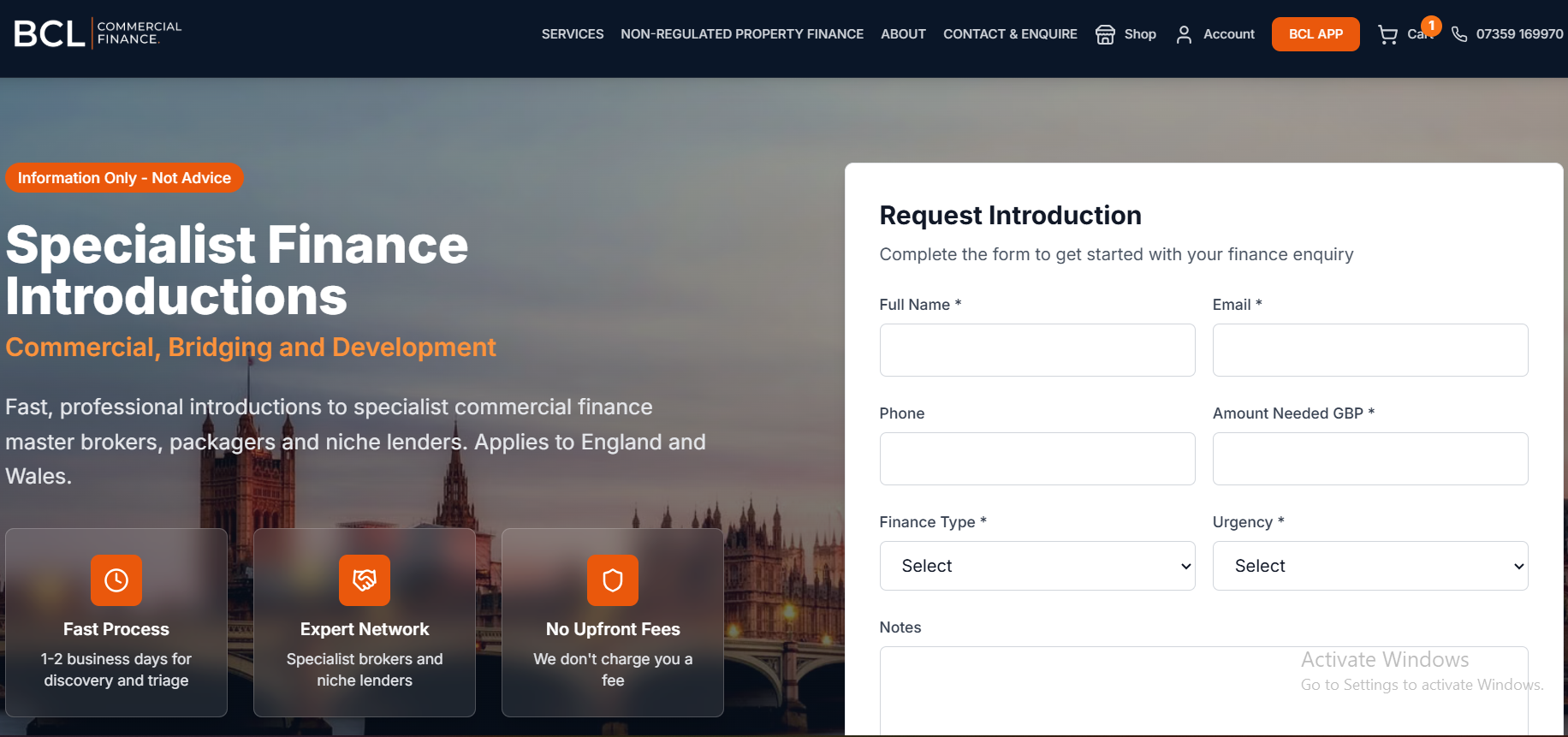Click the phone handset icon

(1459, 34)
